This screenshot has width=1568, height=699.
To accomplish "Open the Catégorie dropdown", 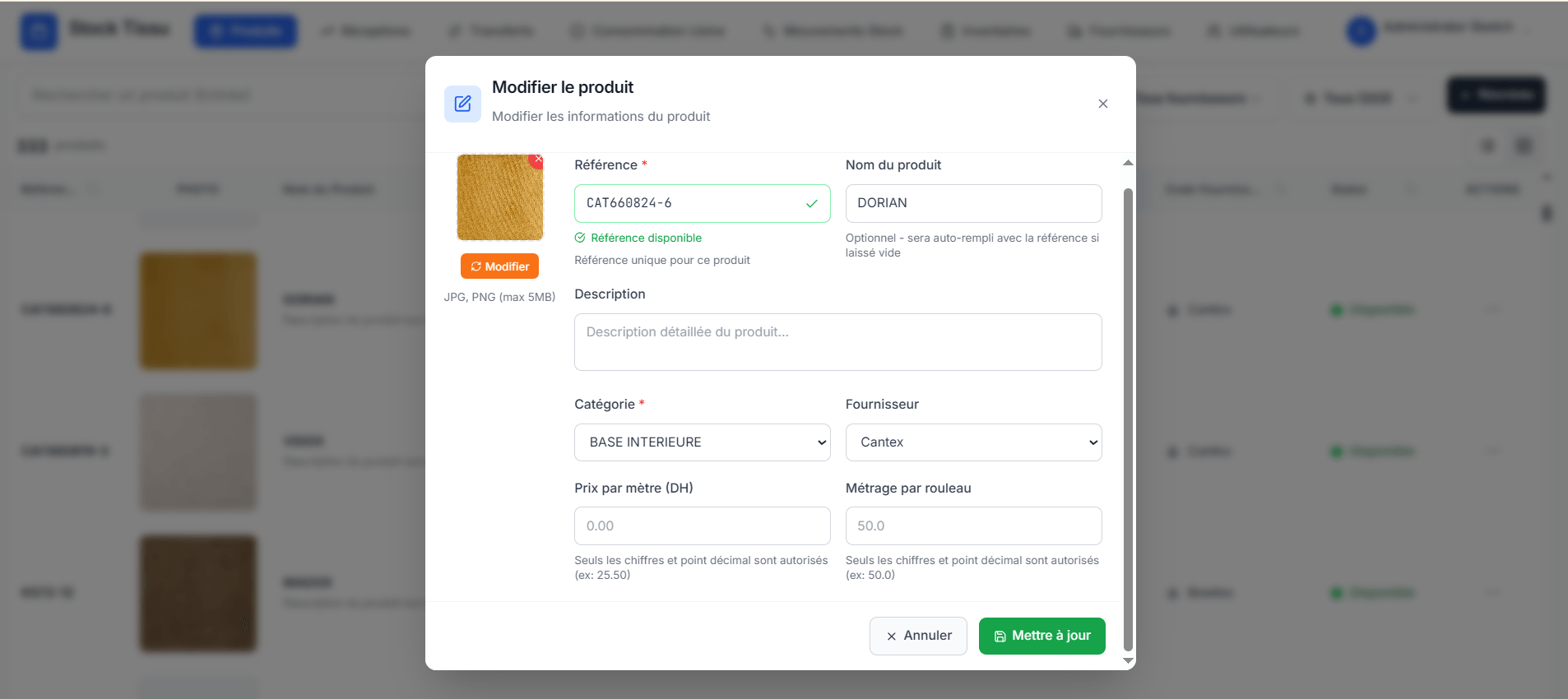I will (702, 442).
